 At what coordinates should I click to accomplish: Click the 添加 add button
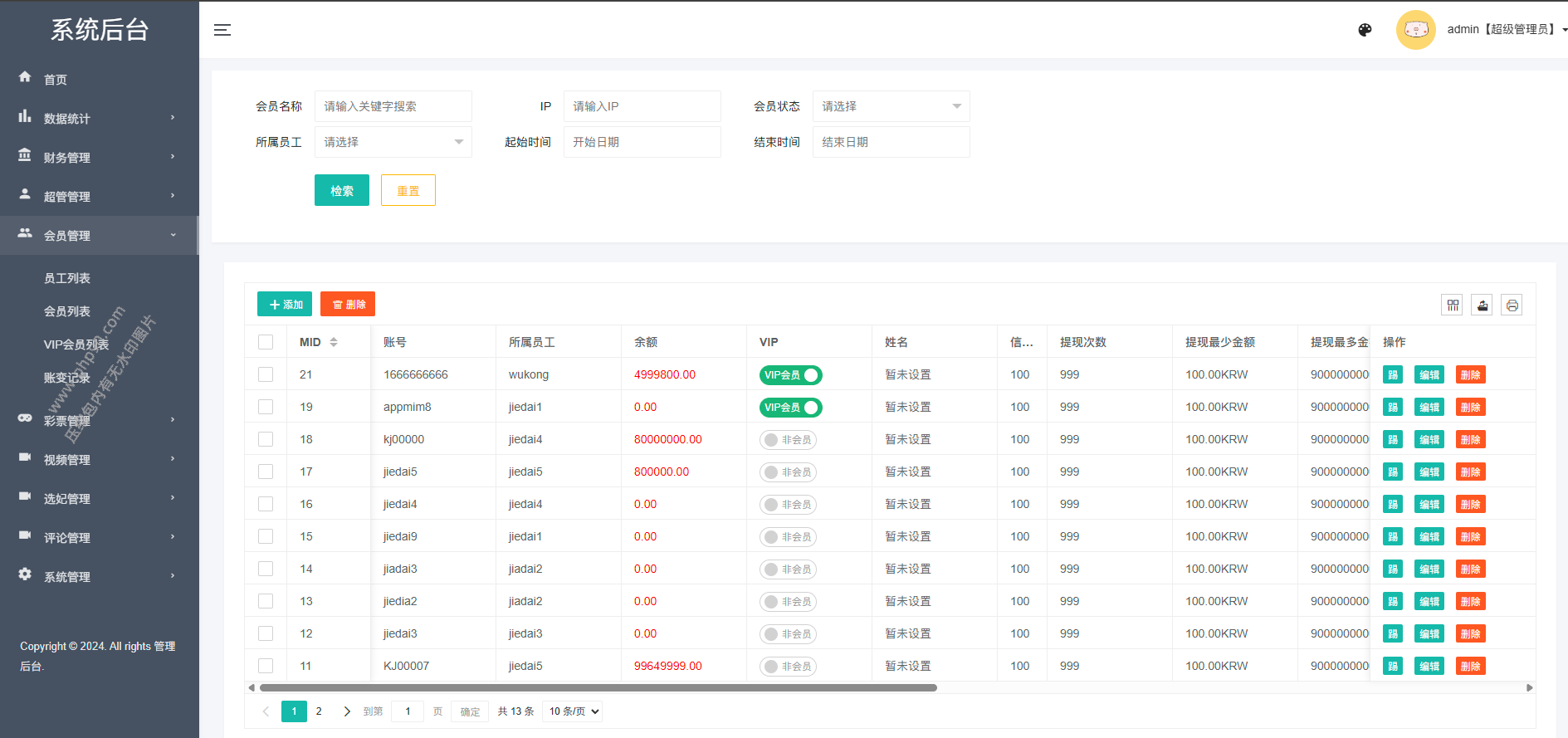[285, 305]
